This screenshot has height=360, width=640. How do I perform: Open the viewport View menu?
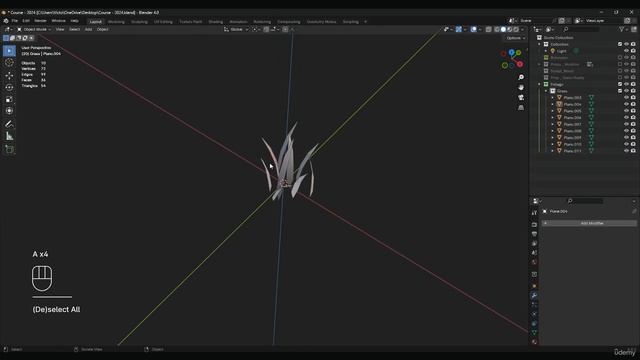[x=60, y=29]
